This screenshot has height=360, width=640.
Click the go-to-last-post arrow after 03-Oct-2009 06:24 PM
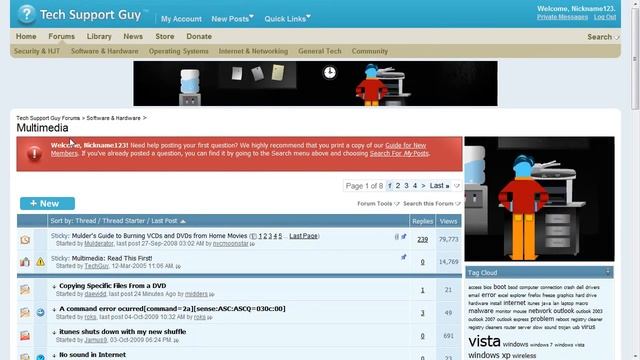pyautogui.click(x=176, y=340)
